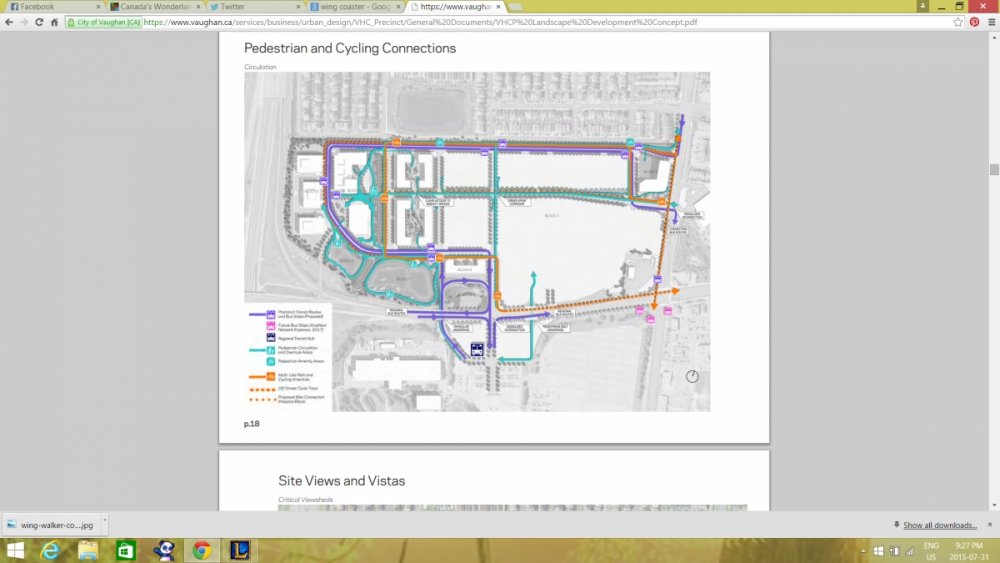Click the Pinterest extension icon
The image size is (1000, 563).
click(974, 21)
